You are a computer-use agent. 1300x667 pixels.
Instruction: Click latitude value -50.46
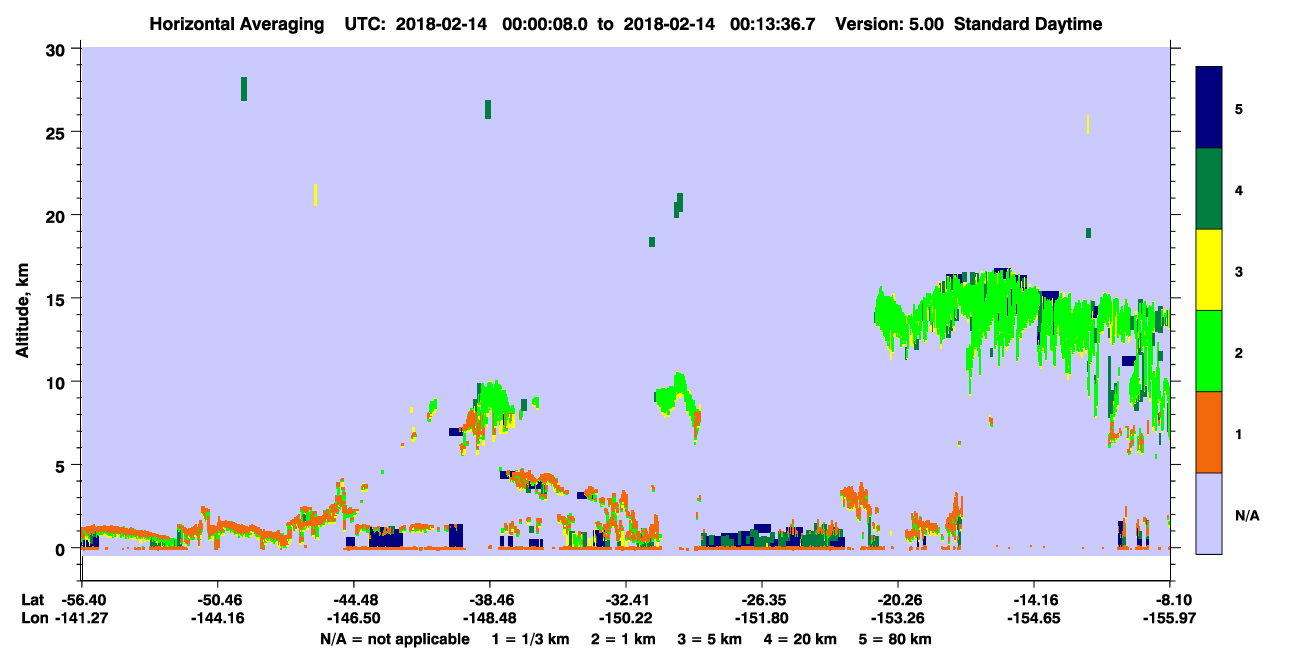point(217,600)
